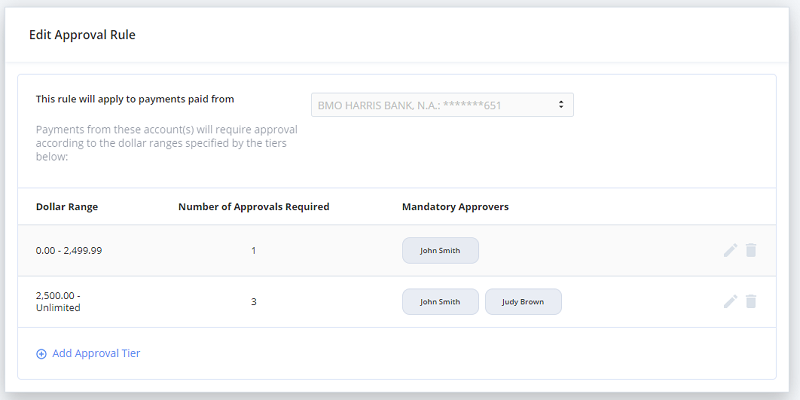This screenshot has width=800, height=400.
Task: Click the Mandatory Approvers column header
Action: click(455, 207)
